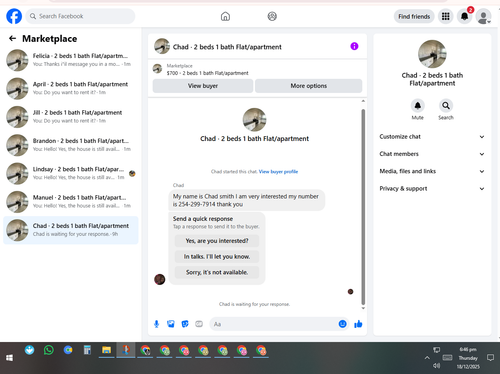Open the Groups icon in top navigation
500x374 pixels.
pos(272,16)
